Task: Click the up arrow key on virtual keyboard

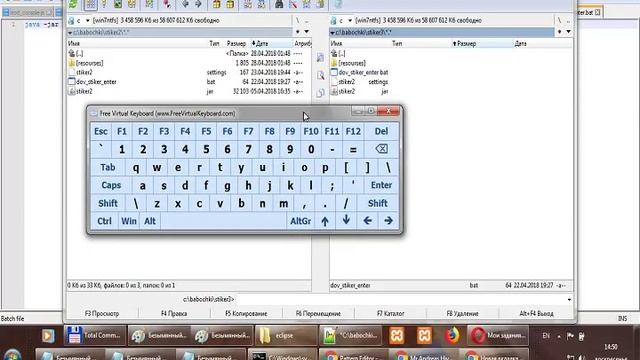Action: point(325,221)
